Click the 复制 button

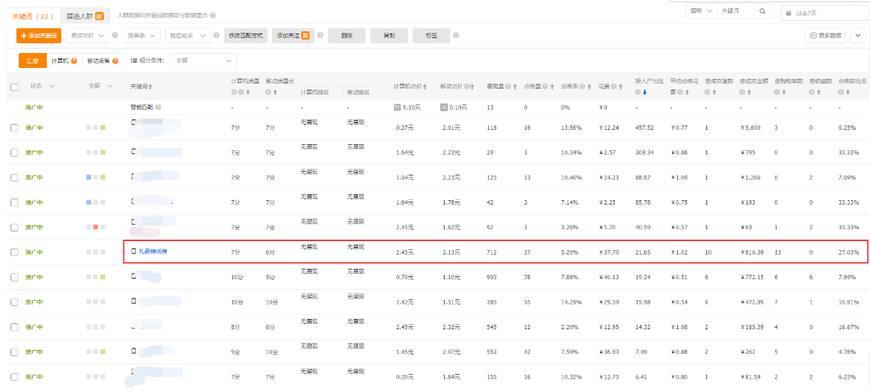pos(389,36)
